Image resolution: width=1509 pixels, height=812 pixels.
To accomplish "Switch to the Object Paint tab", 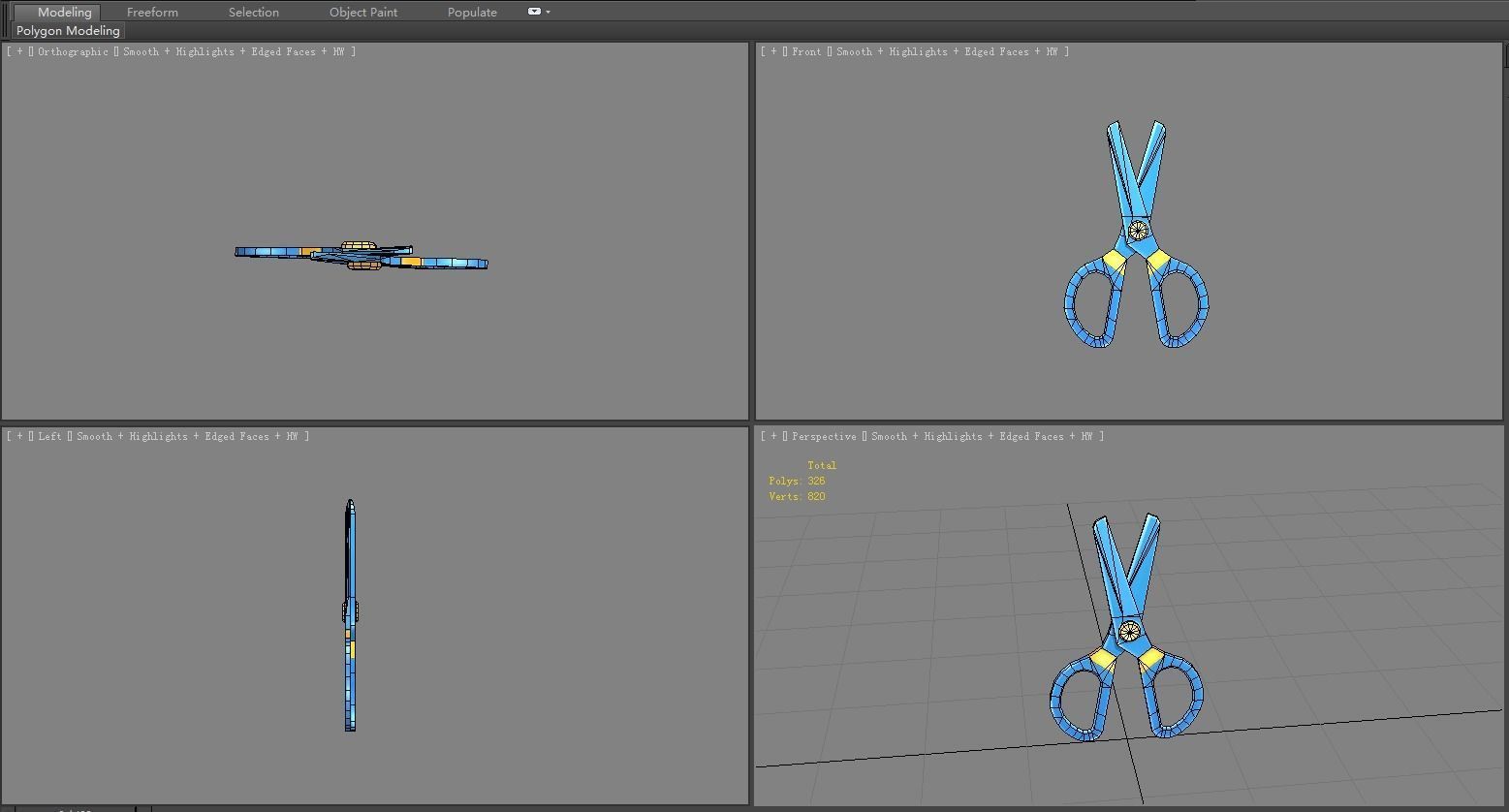I will point(363,13).
